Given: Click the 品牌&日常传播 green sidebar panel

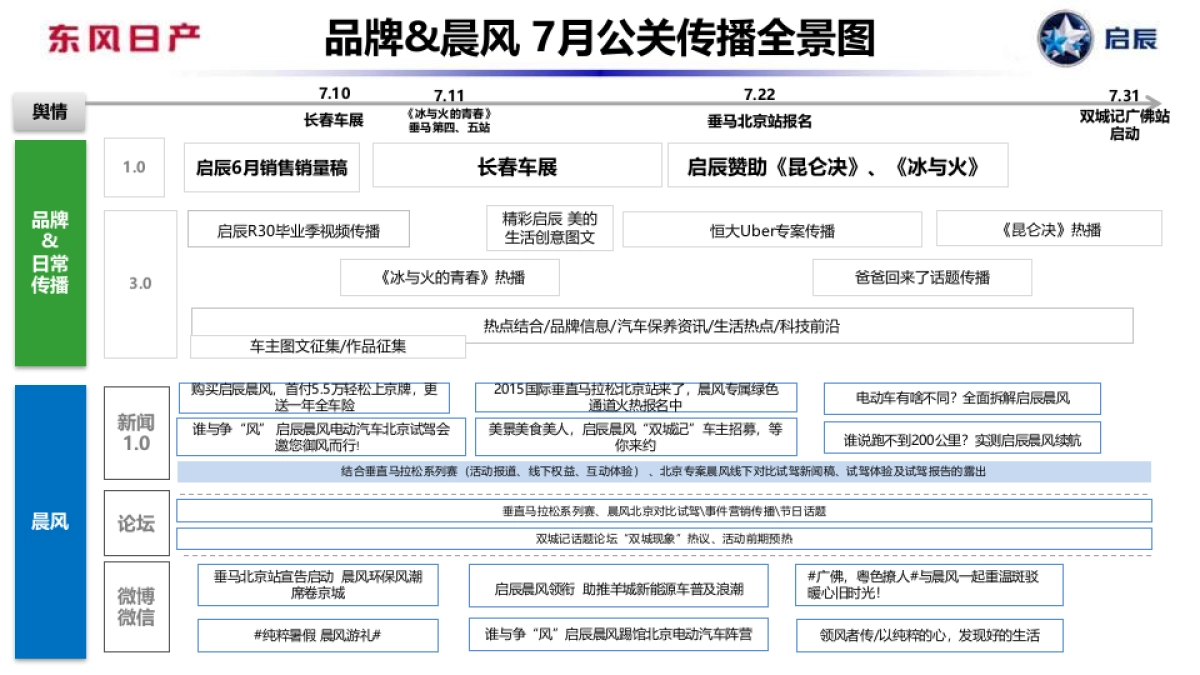Looking at the screenshot, I should [50, 250].
